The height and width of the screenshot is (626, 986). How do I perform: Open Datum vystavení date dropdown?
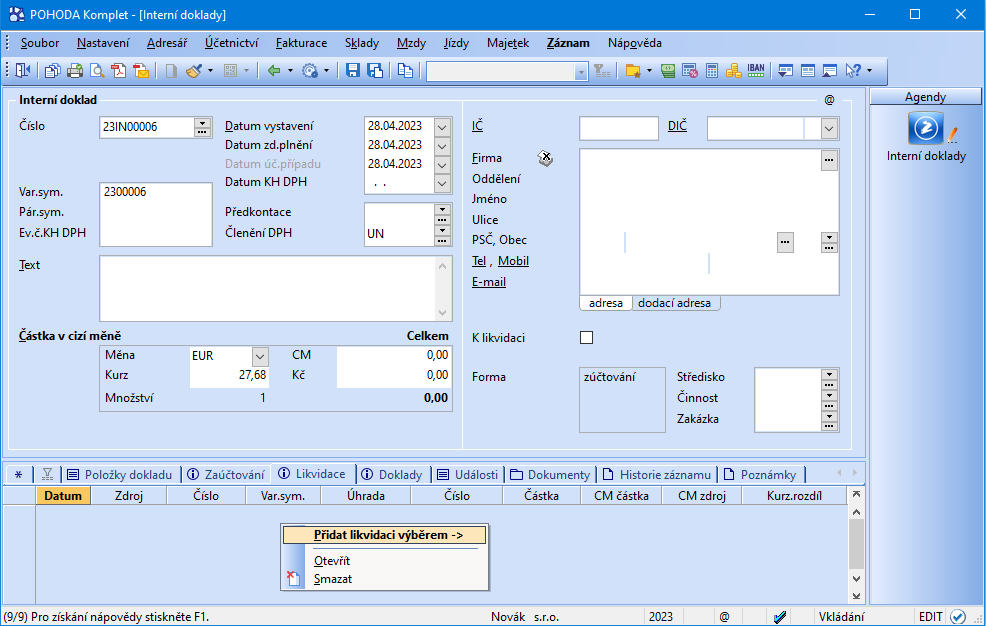(x=442, y=127)
